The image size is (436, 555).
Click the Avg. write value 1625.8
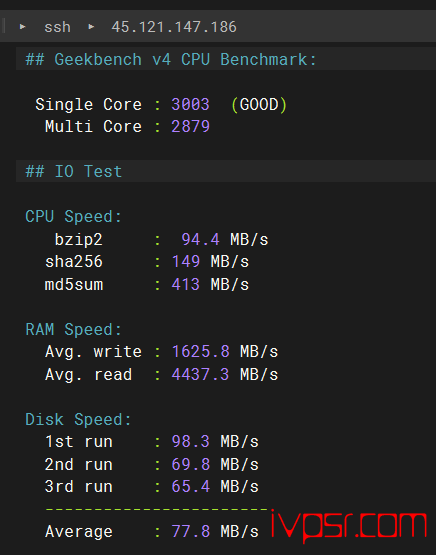click(x=200, y=352)
